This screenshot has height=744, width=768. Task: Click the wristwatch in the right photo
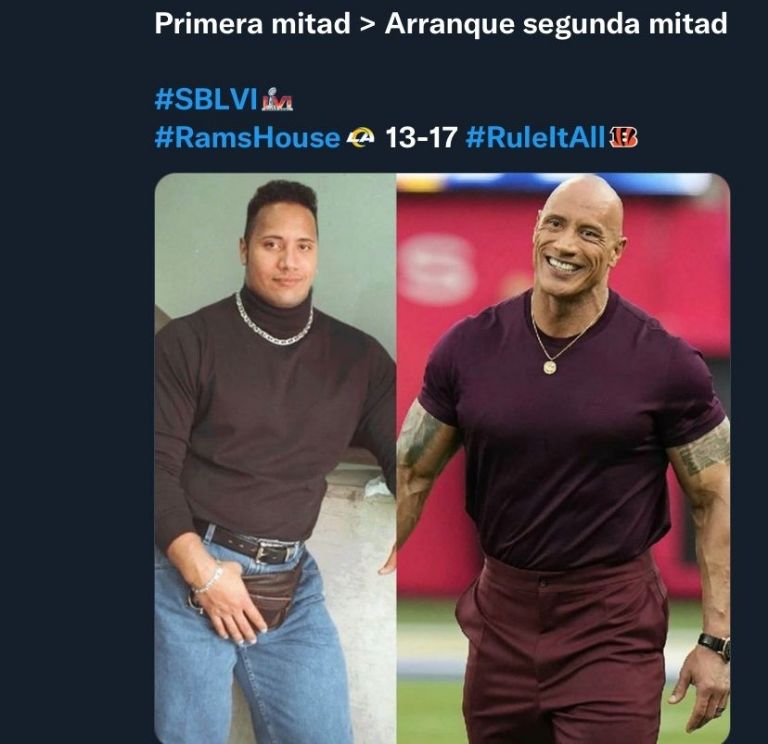[714, 646]
